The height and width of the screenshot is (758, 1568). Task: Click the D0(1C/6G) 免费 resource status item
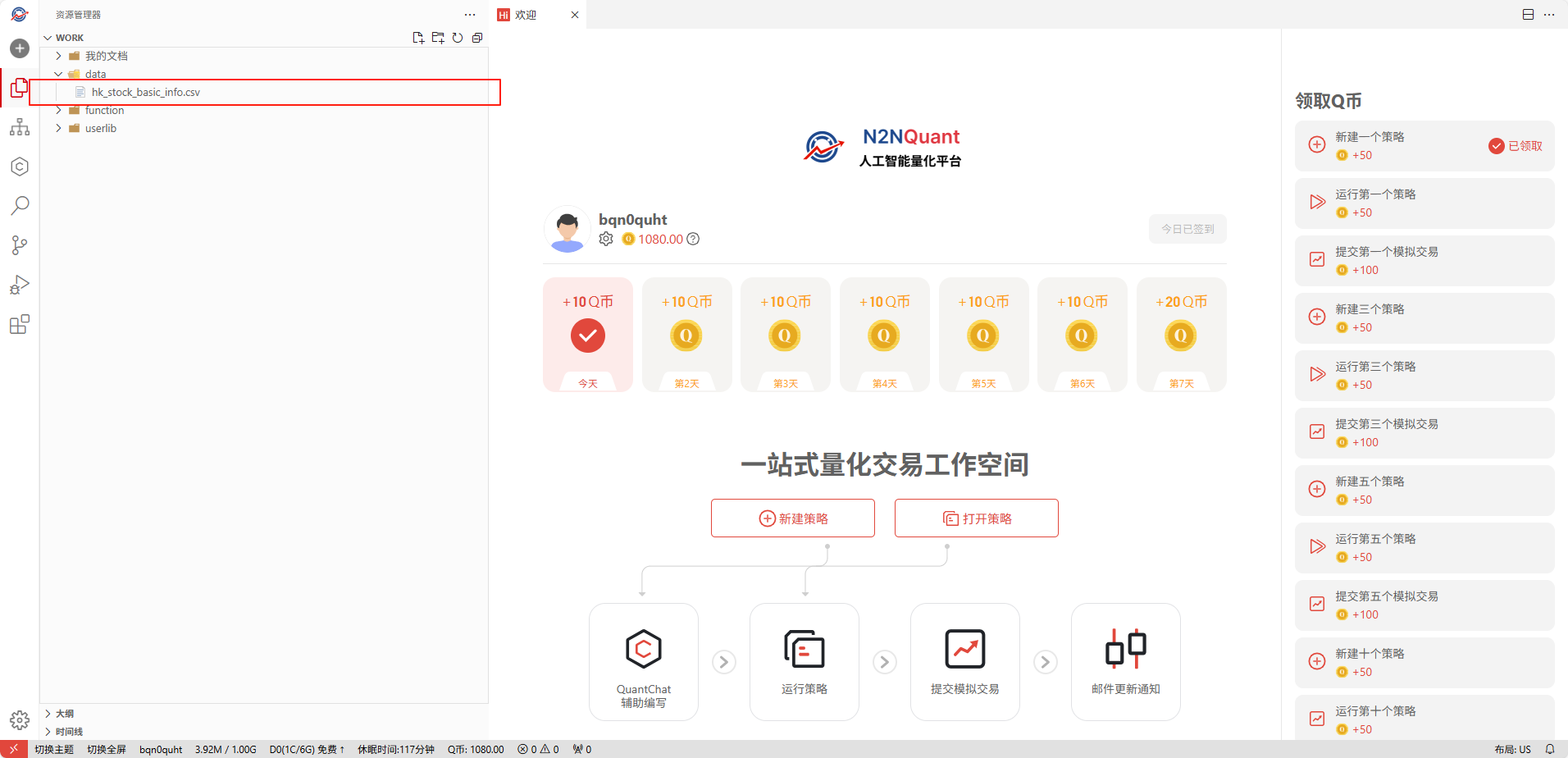click(x=307, y=749)
